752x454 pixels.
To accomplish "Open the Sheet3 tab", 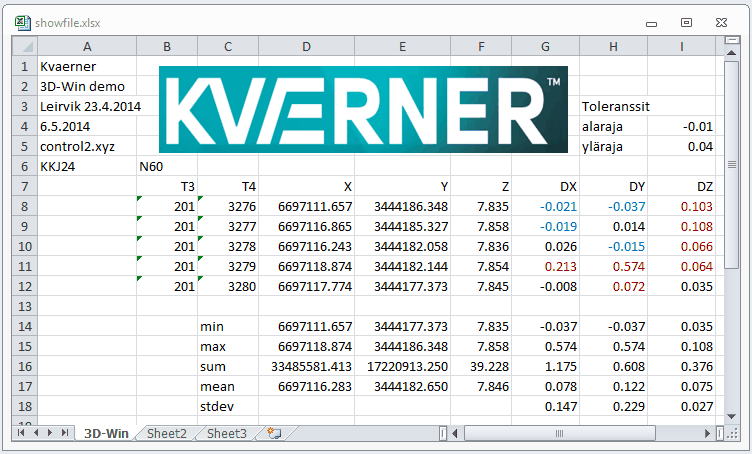I will [226, 433].
